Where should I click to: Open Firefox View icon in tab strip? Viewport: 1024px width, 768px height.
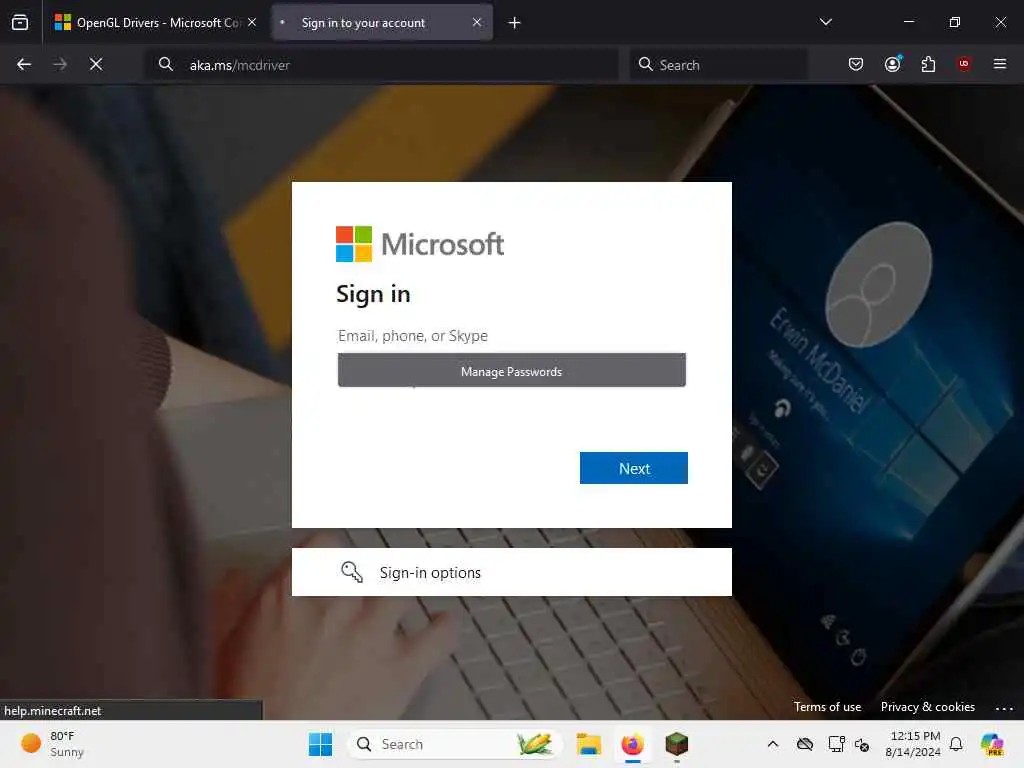[20, 22]
